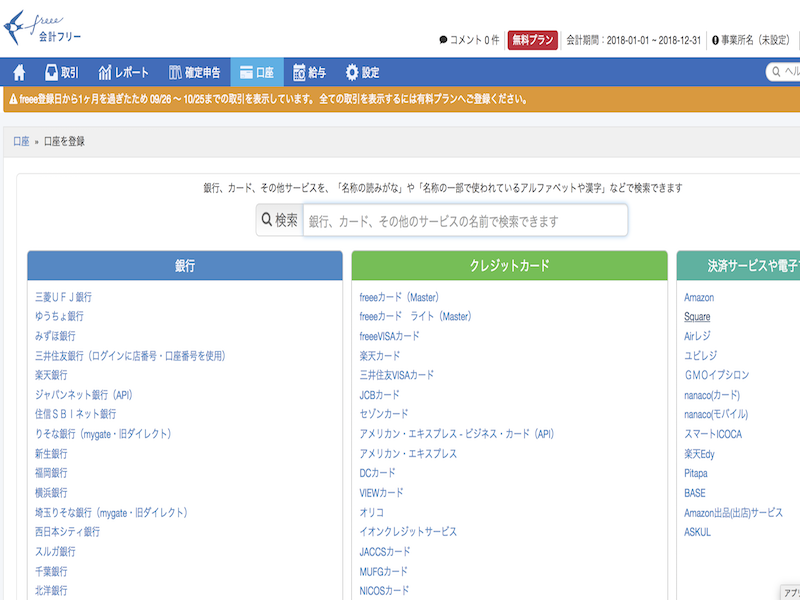The height and width of the screenshot is (600, 800).
Task: Click the 検索 magnifier label
Action: pyautogui.click(x=280, y=220)
